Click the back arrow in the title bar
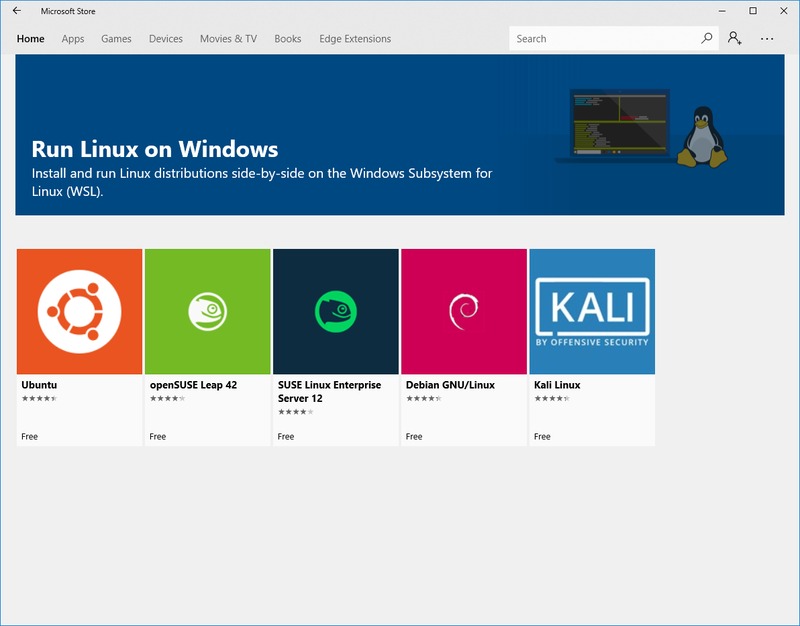The width and height of the screenshot is (800, 626). 17,11
